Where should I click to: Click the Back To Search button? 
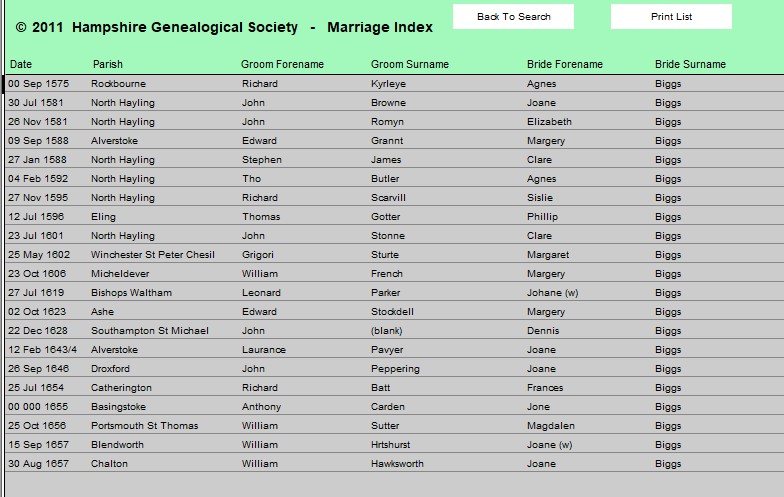click(513, 17)
